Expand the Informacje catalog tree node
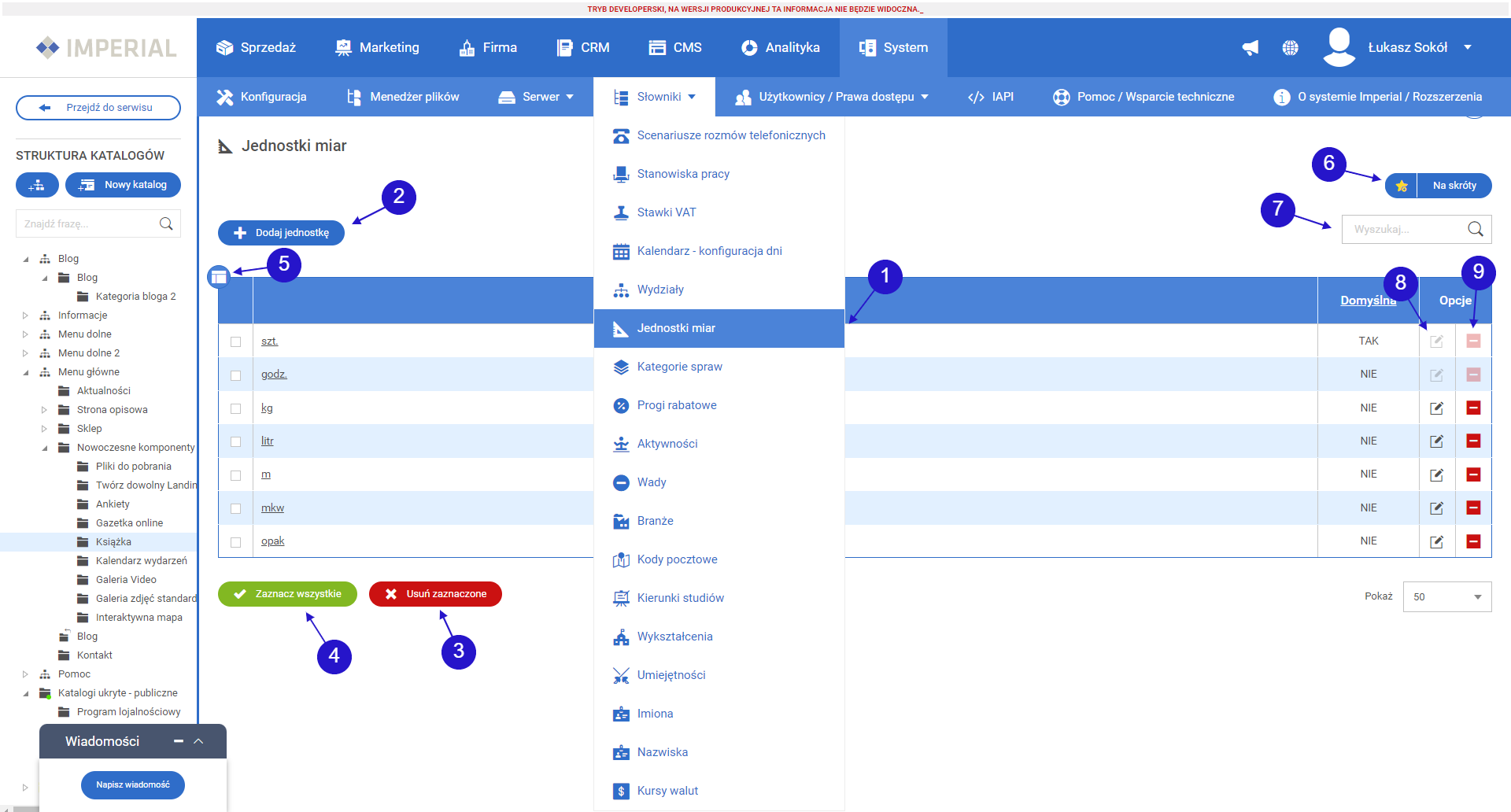Image resolution: width=1511 pixels, height=812 pixels. coord(25,316)
